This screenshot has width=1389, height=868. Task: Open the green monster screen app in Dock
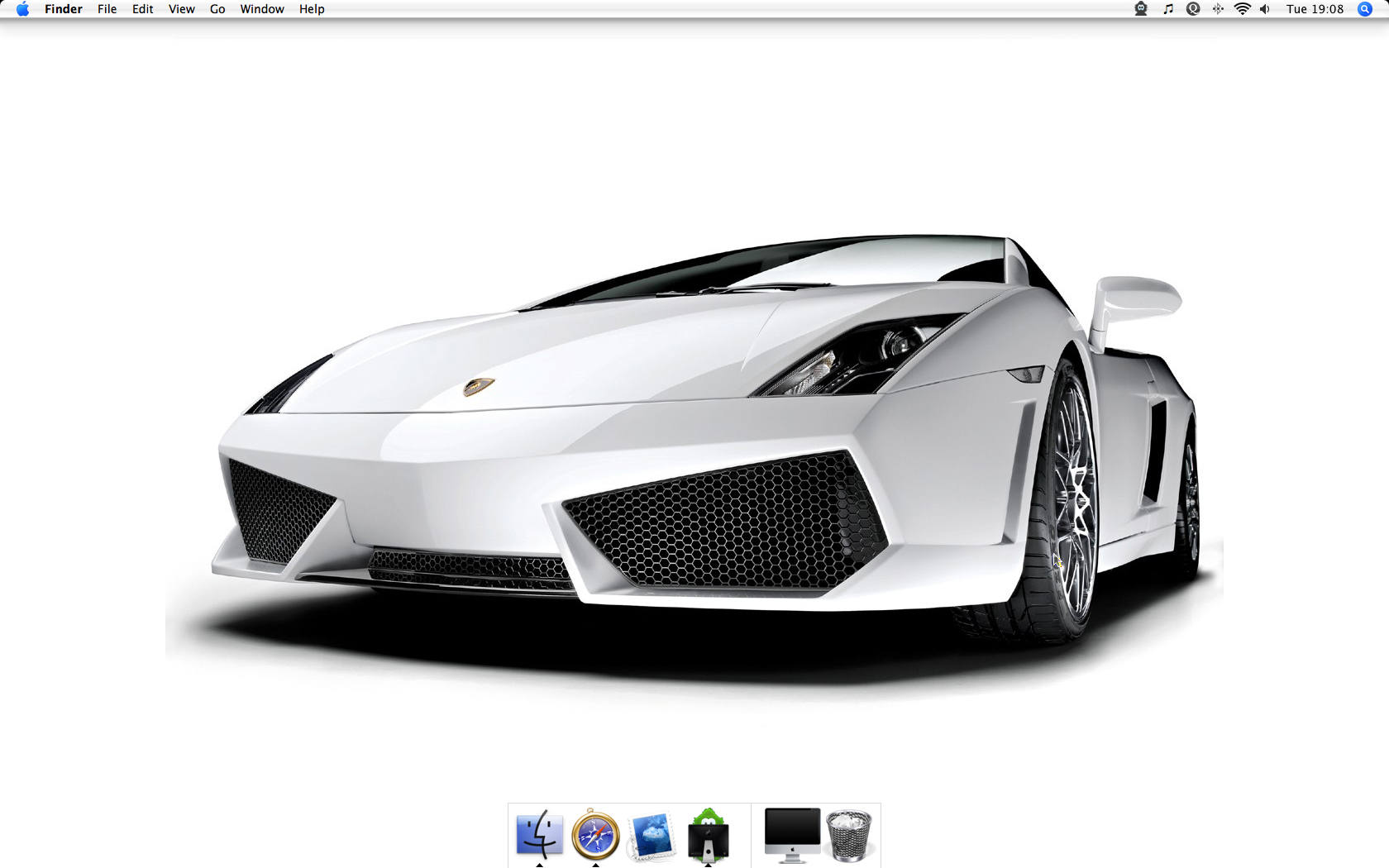coord(708,835)
